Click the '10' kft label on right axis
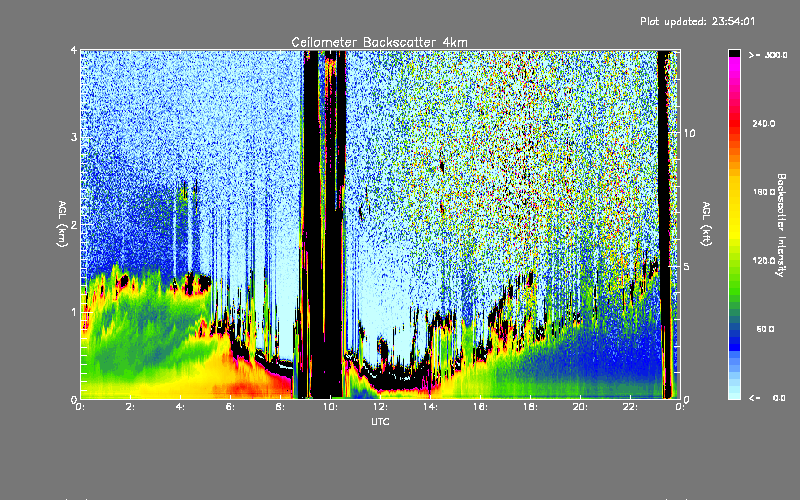 pos(689,133)
